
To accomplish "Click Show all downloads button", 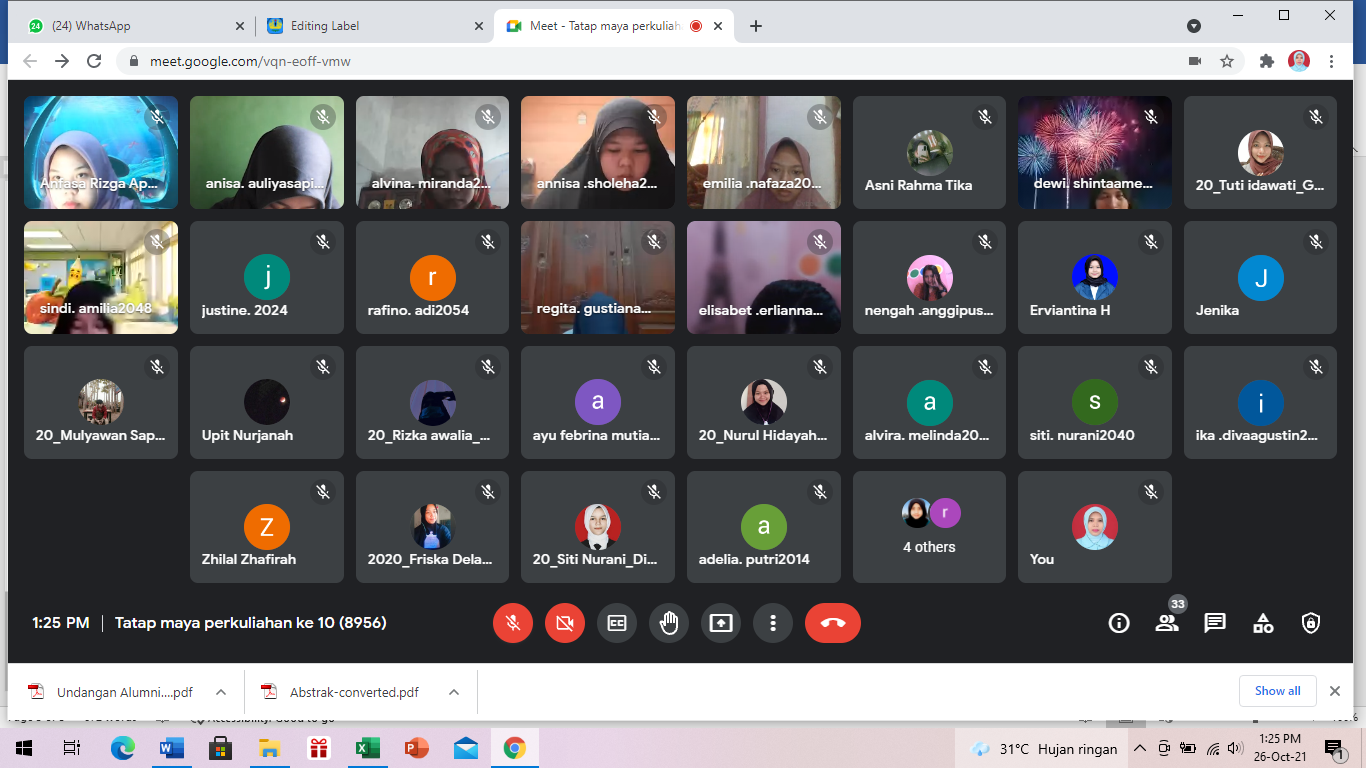I will [1277, 691].
